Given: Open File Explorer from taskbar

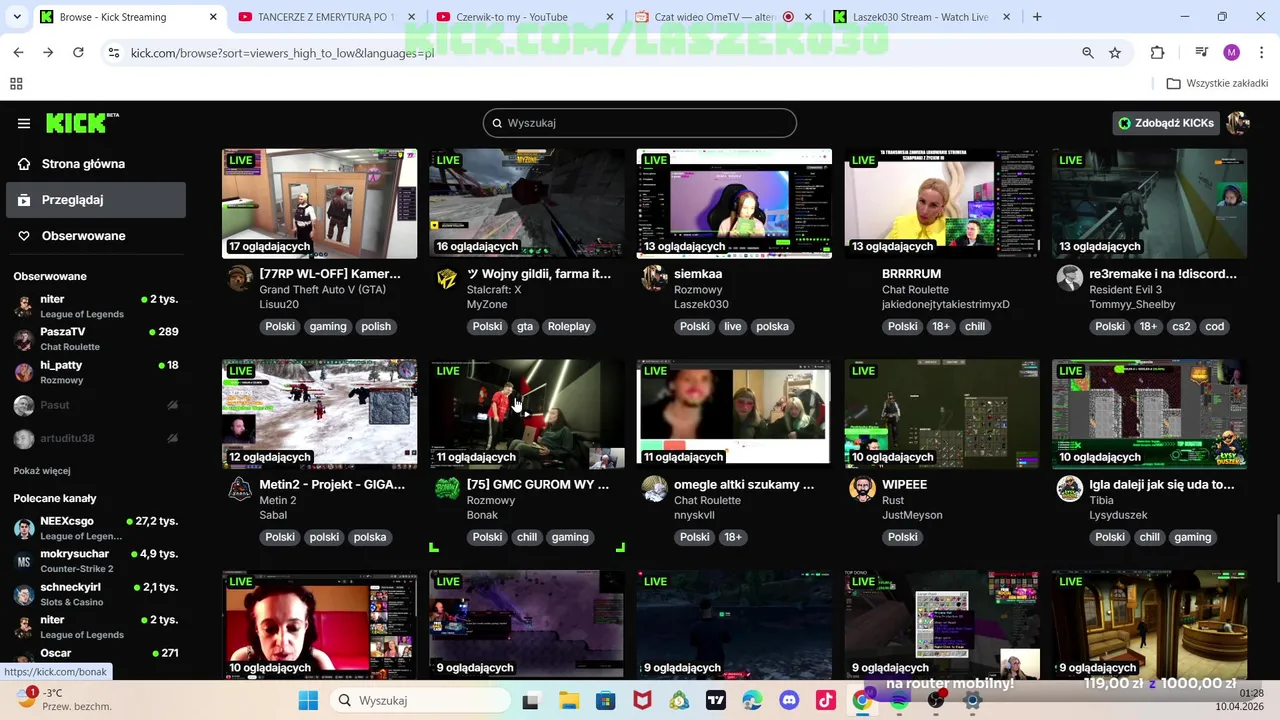Looking at the screenshot, I should point(568,700).
